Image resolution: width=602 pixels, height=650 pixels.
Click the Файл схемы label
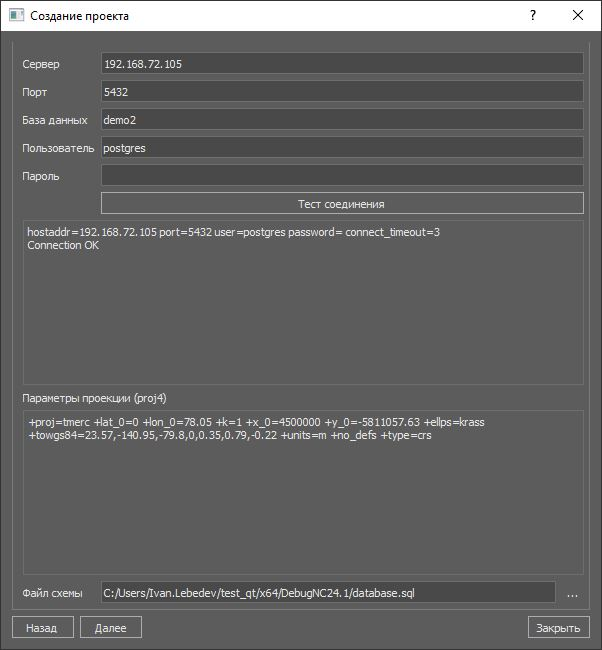52,593
